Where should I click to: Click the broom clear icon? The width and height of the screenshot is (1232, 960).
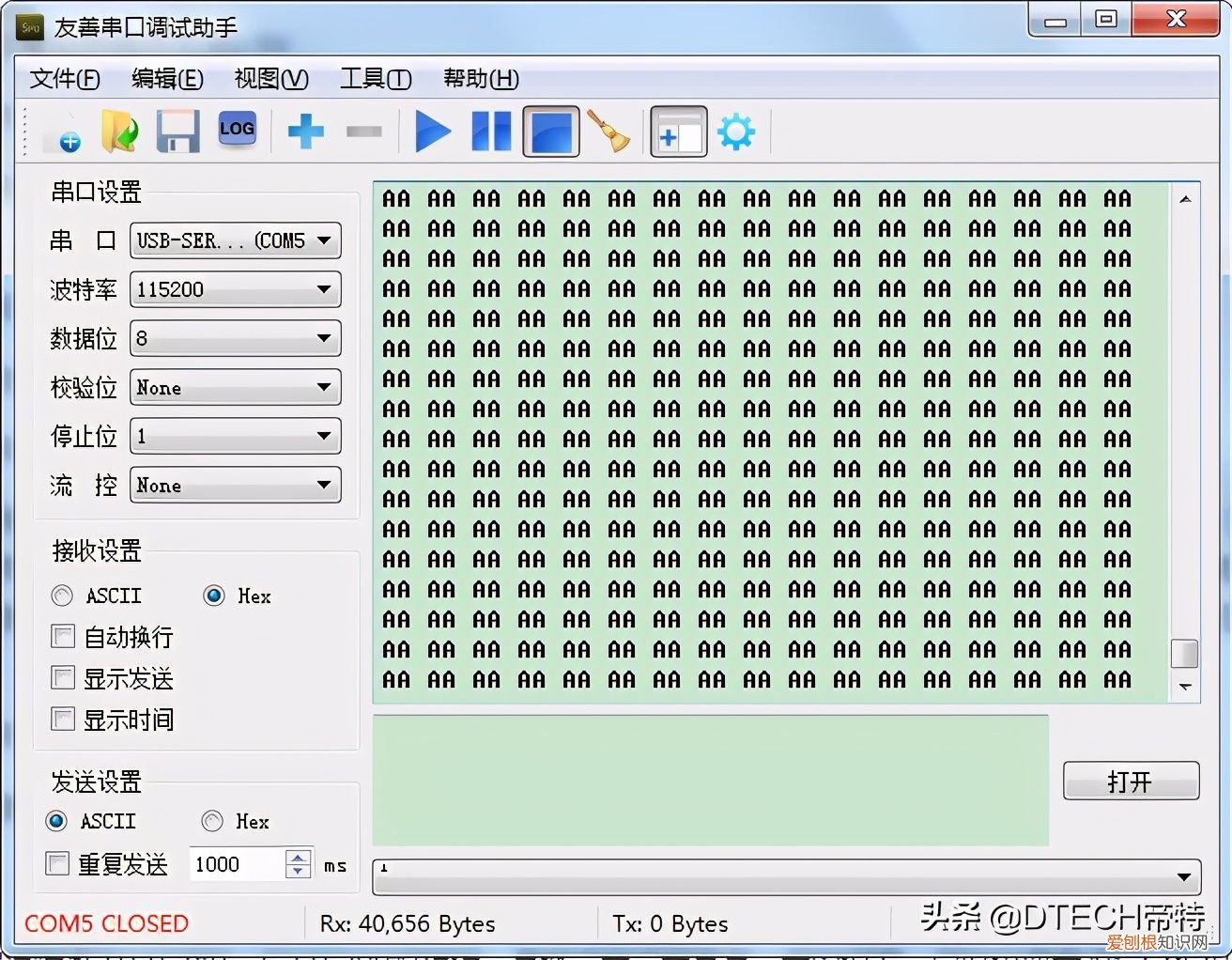608,132
